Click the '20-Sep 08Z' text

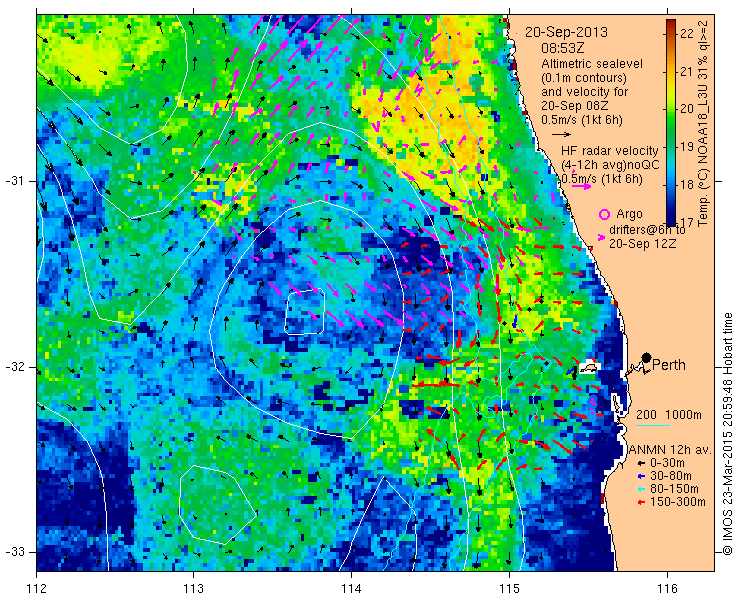pyautogui.click(x=572, y=106)
